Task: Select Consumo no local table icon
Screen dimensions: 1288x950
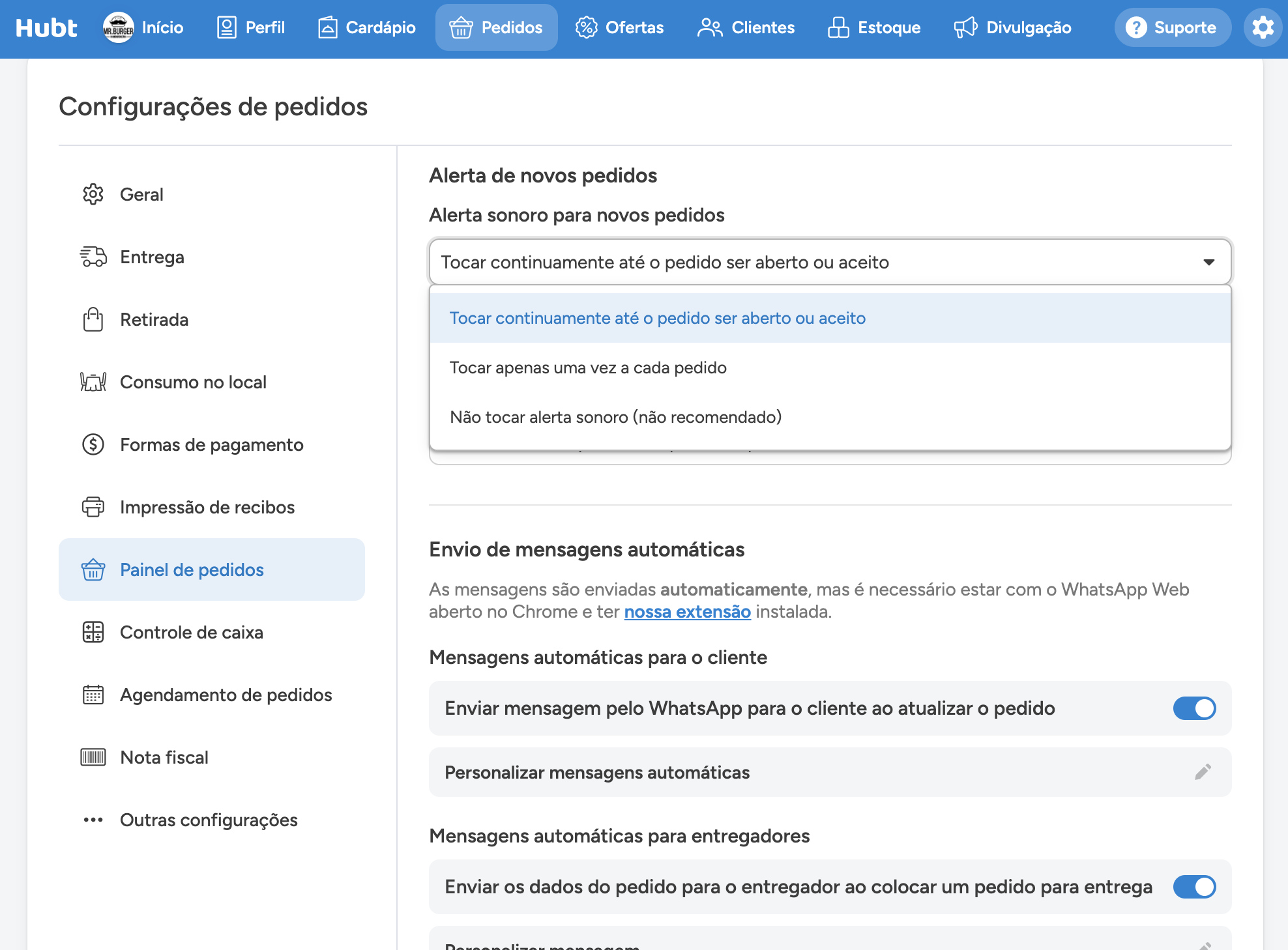Action: pos(93,382)
